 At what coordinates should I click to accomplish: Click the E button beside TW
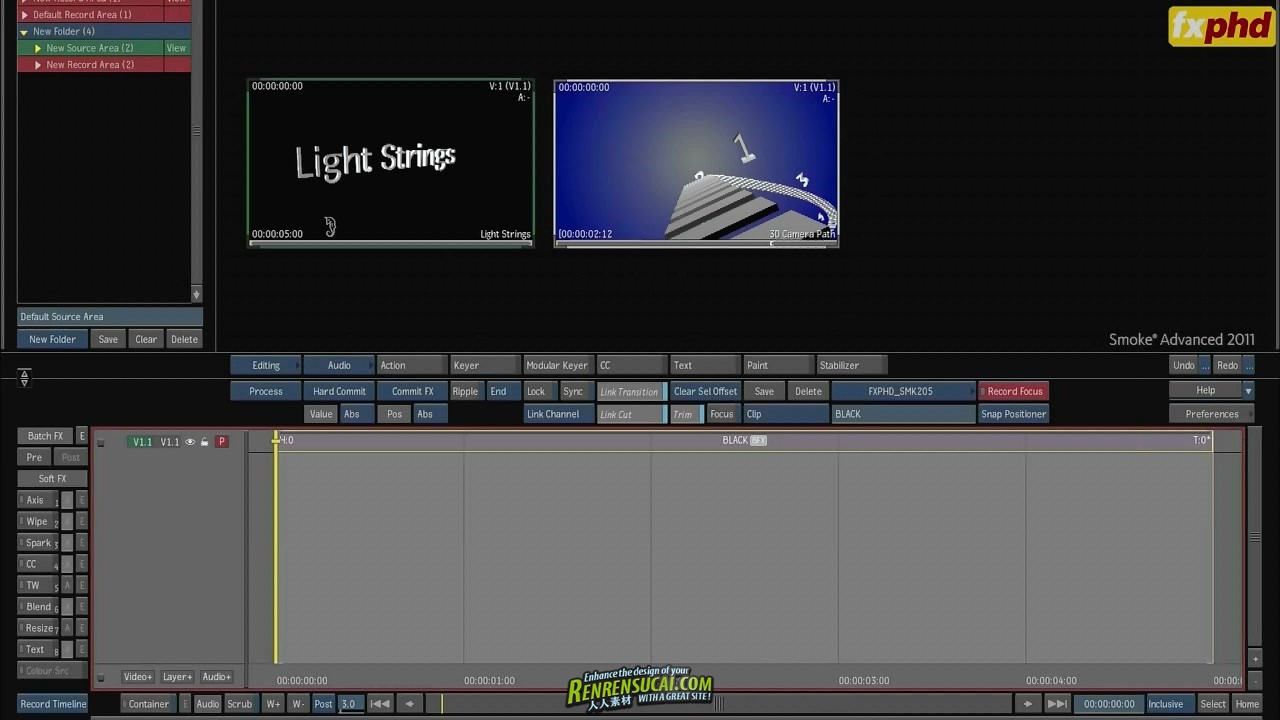click(82, 585)
